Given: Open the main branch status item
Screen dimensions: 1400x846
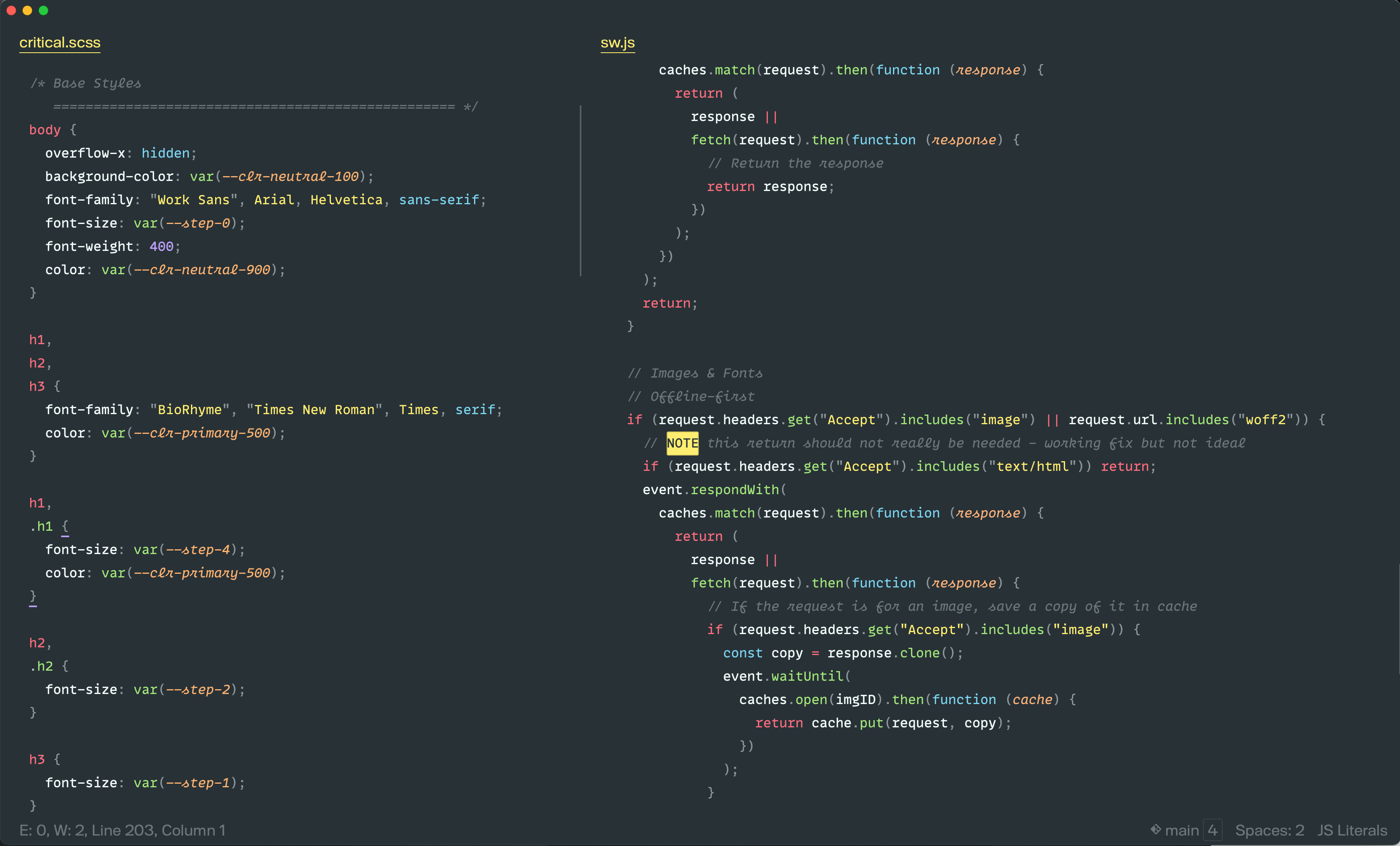Looking at the screenshot, I should [x=1182, y=830].
